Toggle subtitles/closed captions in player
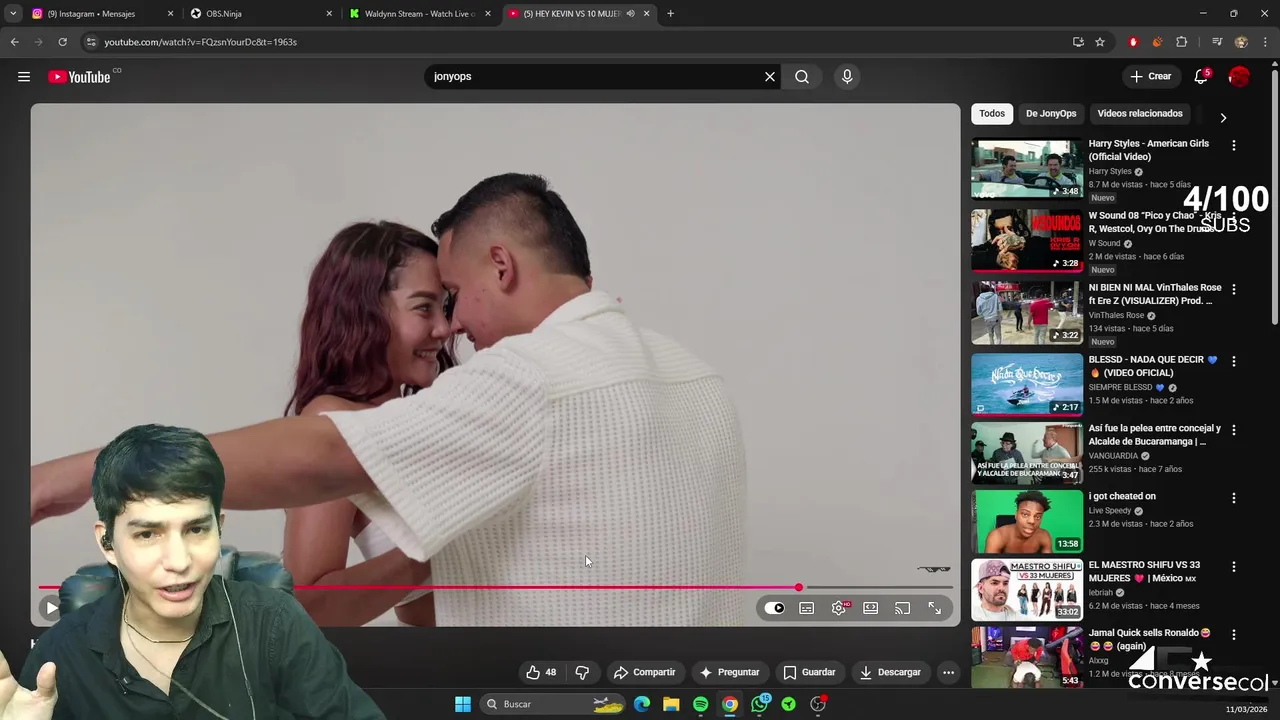This screenshot has height=720, width=1280. (x=807, y=608)
